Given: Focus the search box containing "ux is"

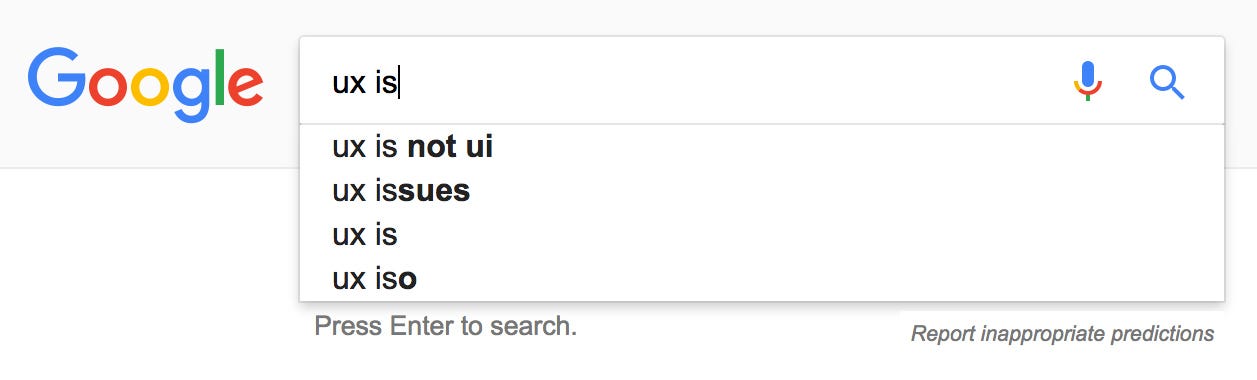Looking at the screenshot, I should [762, 81].
